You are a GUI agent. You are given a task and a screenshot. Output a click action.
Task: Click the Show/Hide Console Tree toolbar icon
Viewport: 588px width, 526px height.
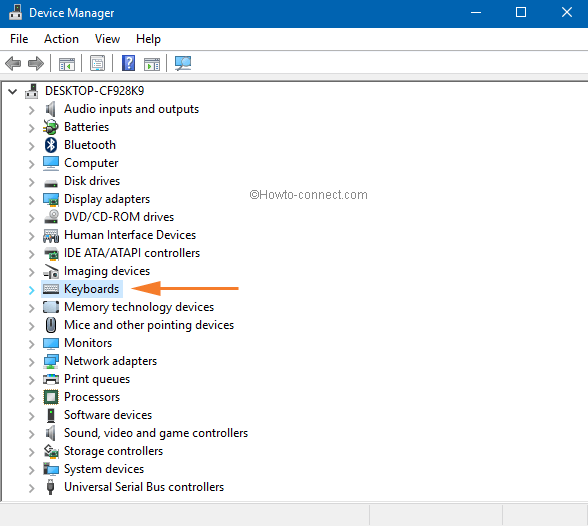coord(67,63)
